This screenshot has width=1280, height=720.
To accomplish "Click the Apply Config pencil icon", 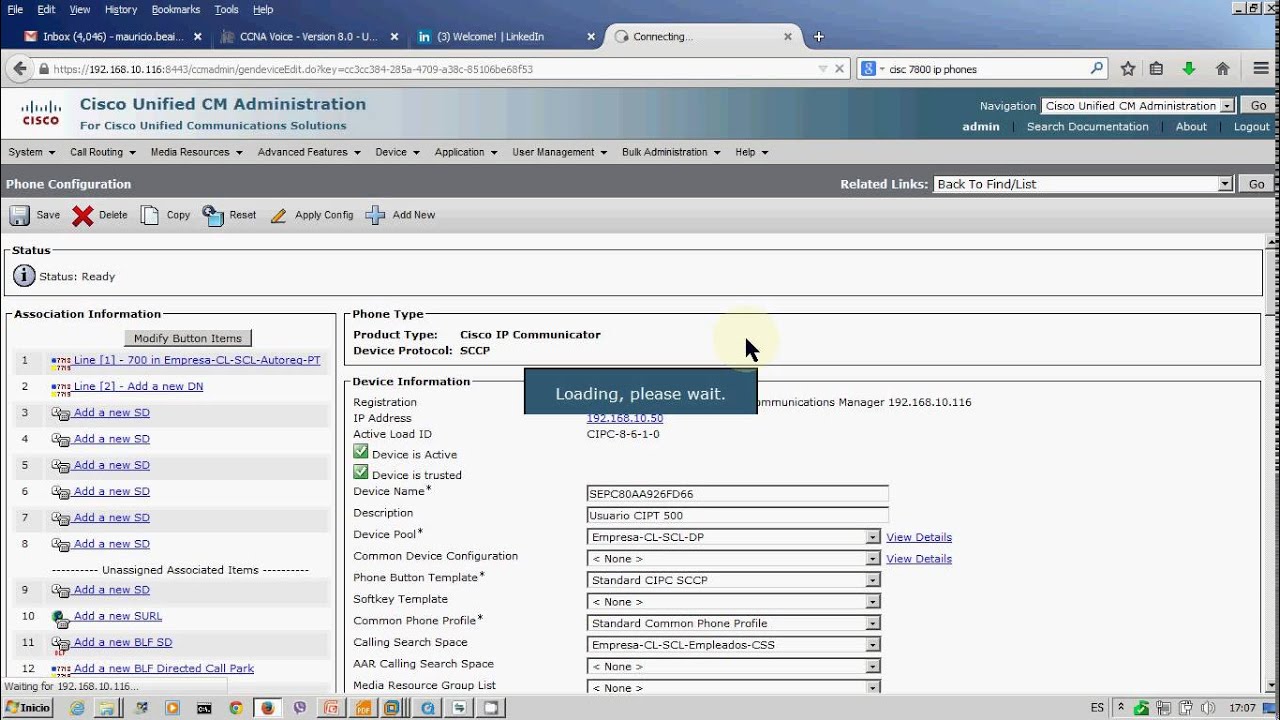I will click(x=278, y=215).
